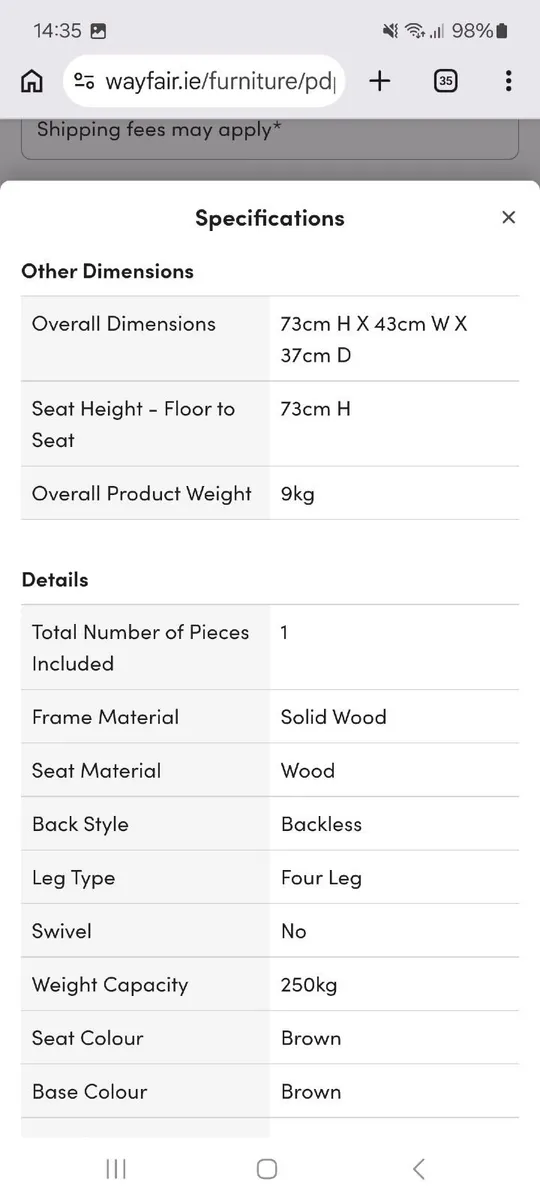Select the Weight Capacity 250kg row
The image size is (540, 1200).
(x=270, y=985)
